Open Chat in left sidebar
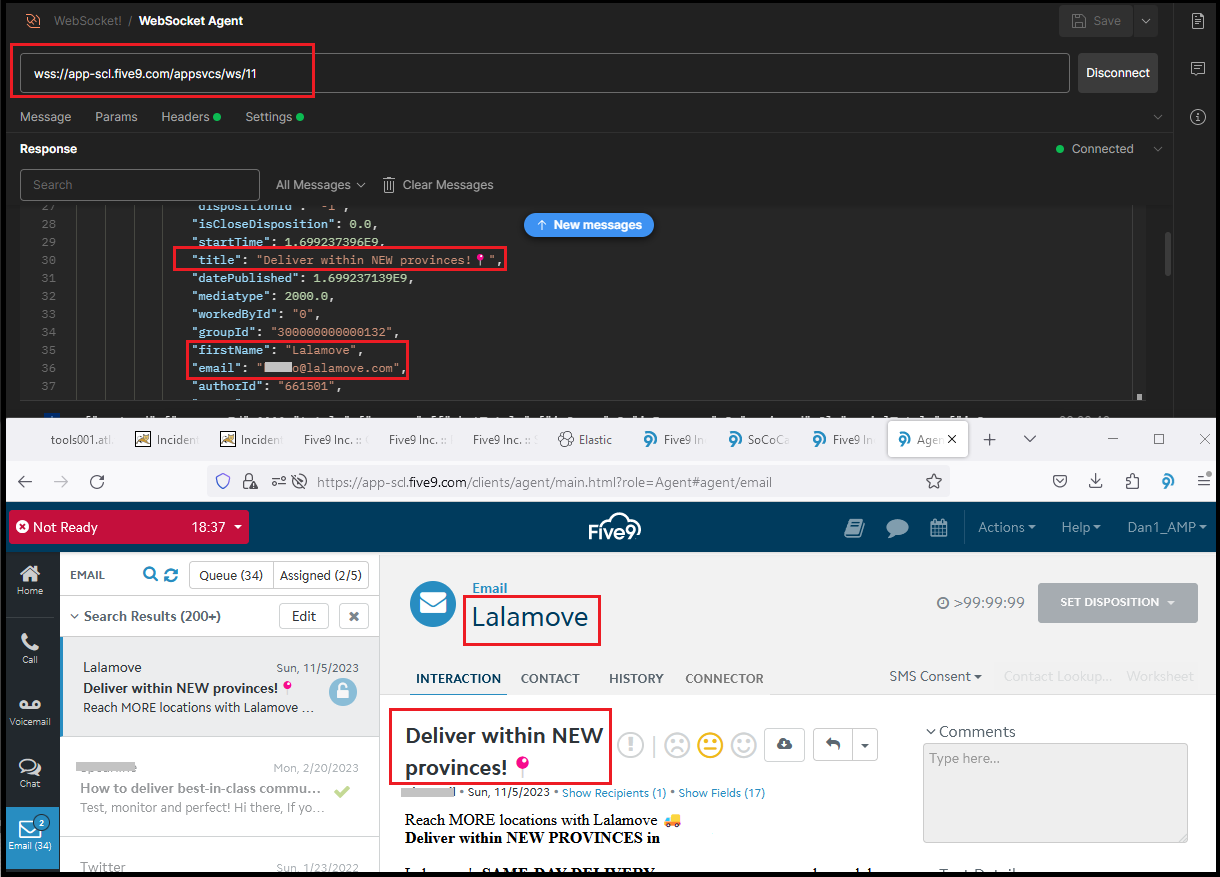This screenshot has width=1220, height=877. (x=30, y=773)
